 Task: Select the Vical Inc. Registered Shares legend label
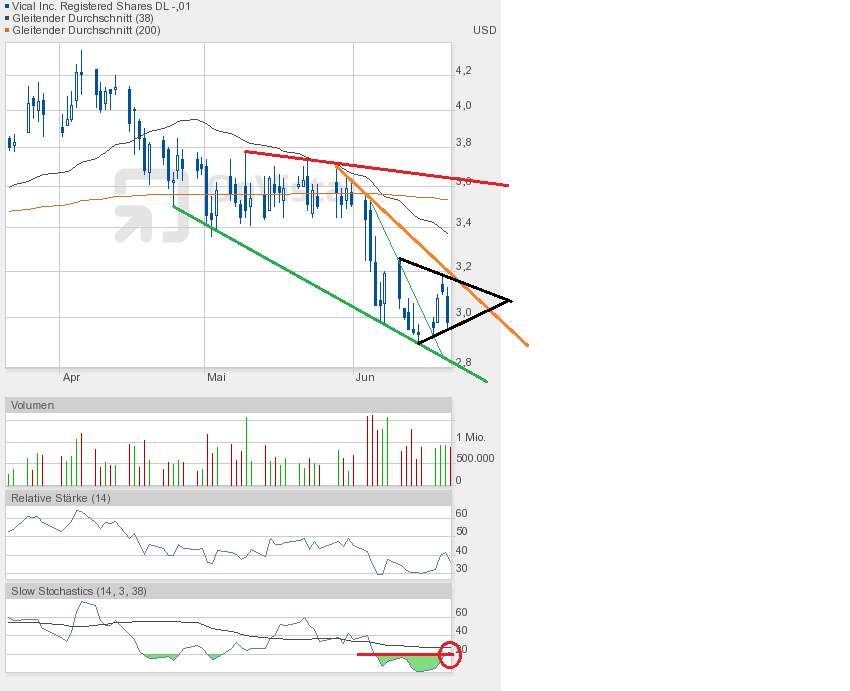coord(100,6)
